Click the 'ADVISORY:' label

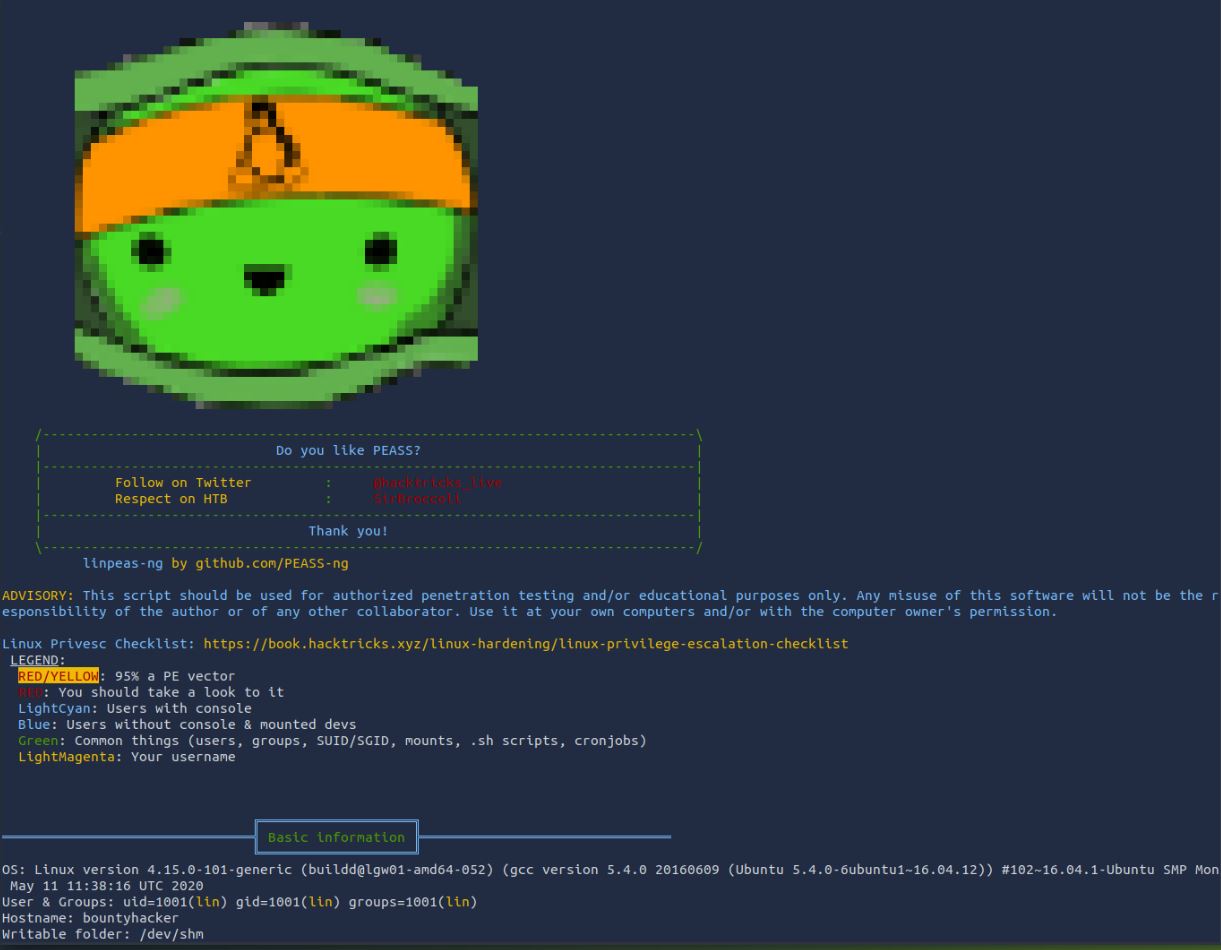click(38, 596)
